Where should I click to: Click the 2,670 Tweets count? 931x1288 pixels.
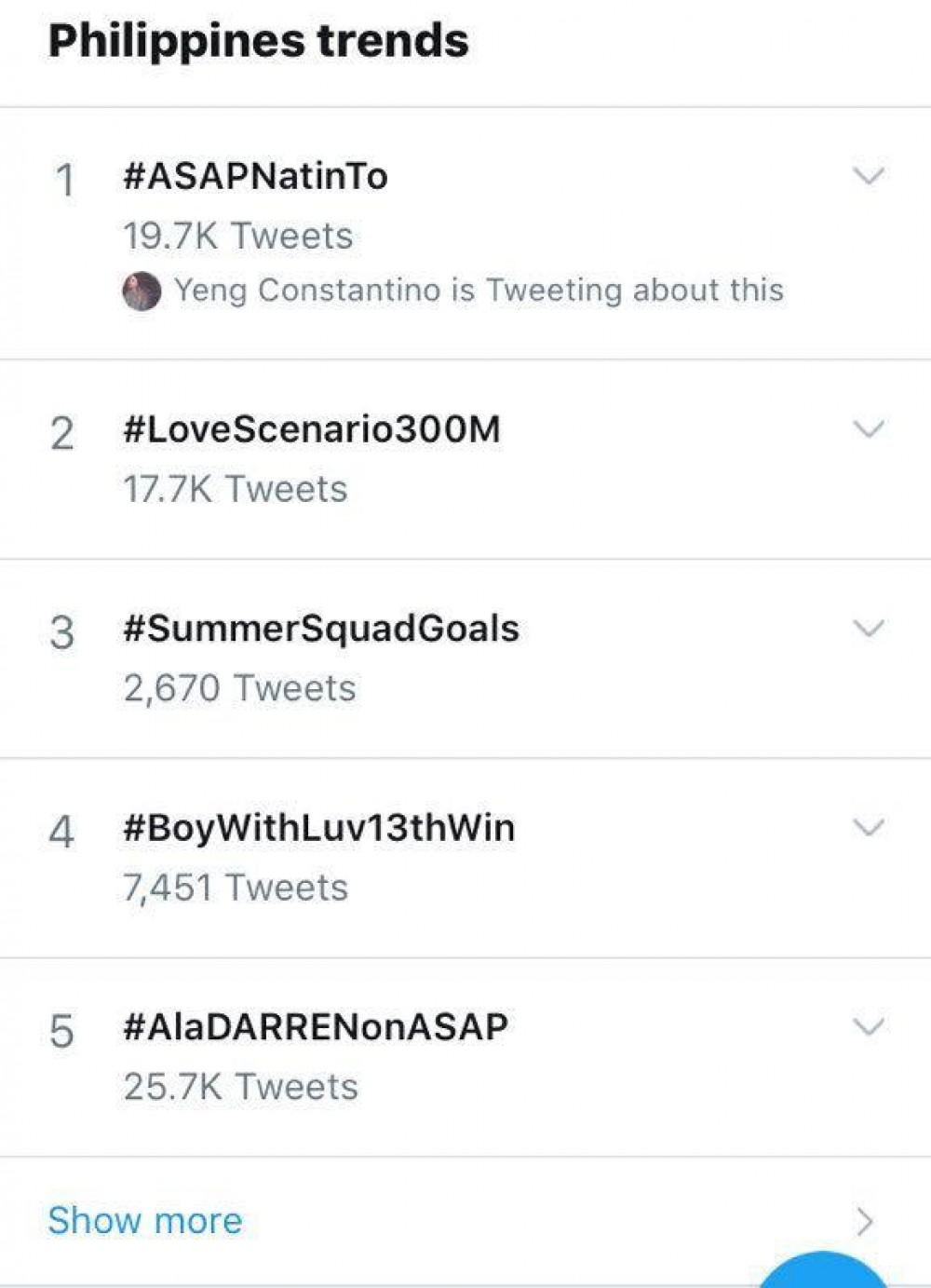(239, 689)
